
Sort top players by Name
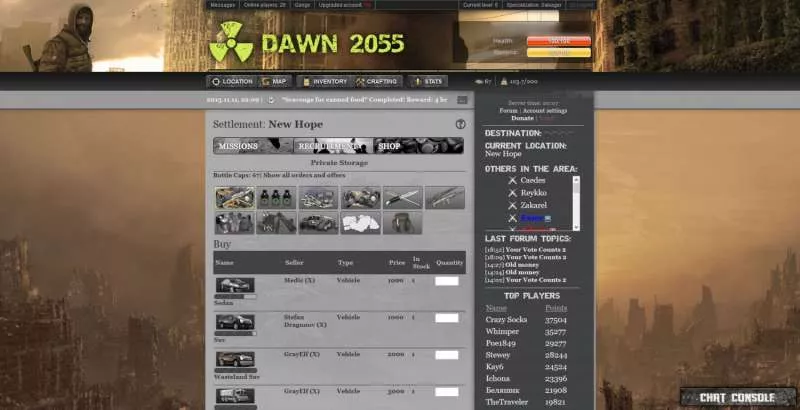tap(496, 308)
